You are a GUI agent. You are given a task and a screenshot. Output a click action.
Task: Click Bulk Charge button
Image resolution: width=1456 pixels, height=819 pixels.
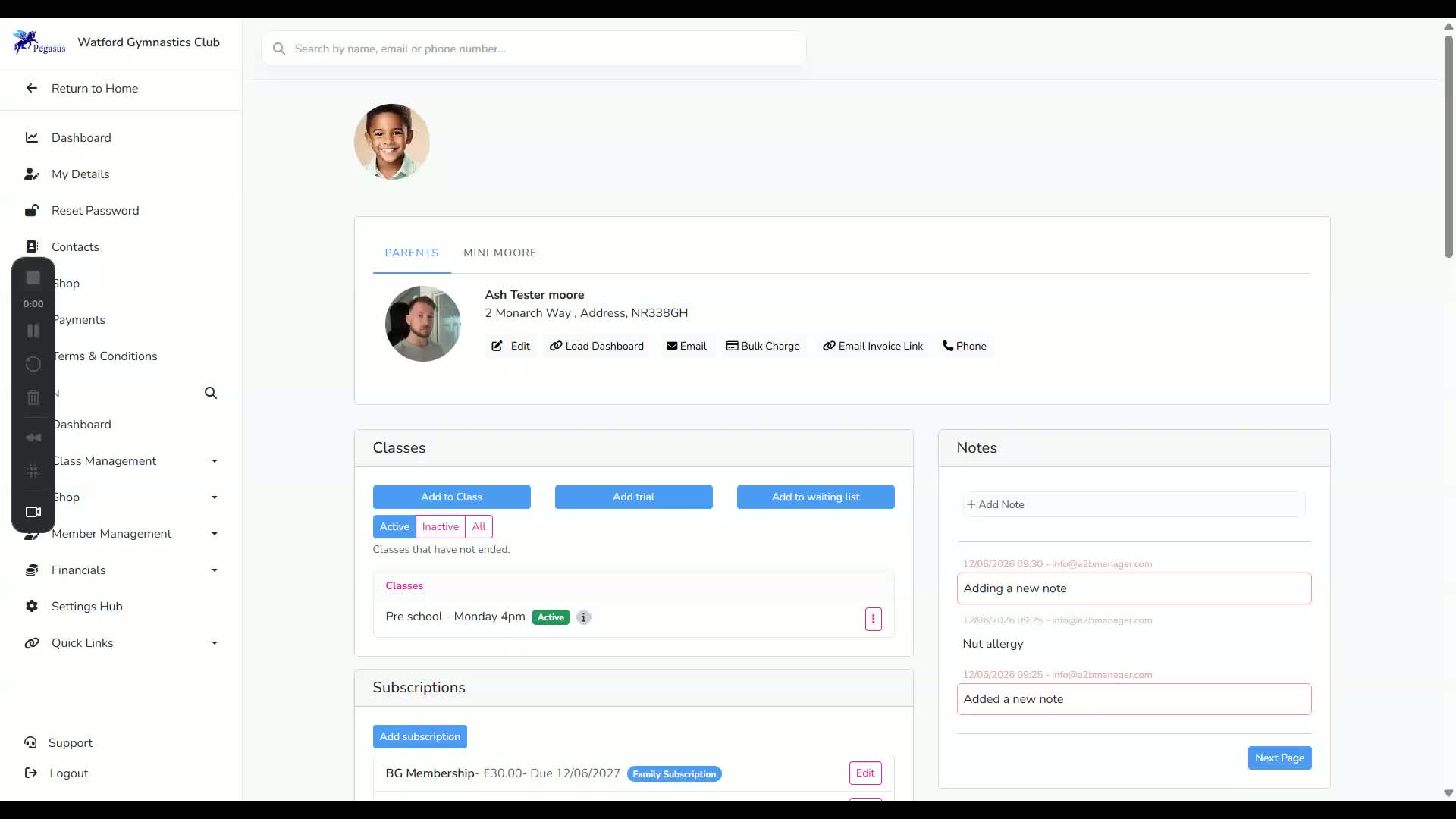[763, 346]
